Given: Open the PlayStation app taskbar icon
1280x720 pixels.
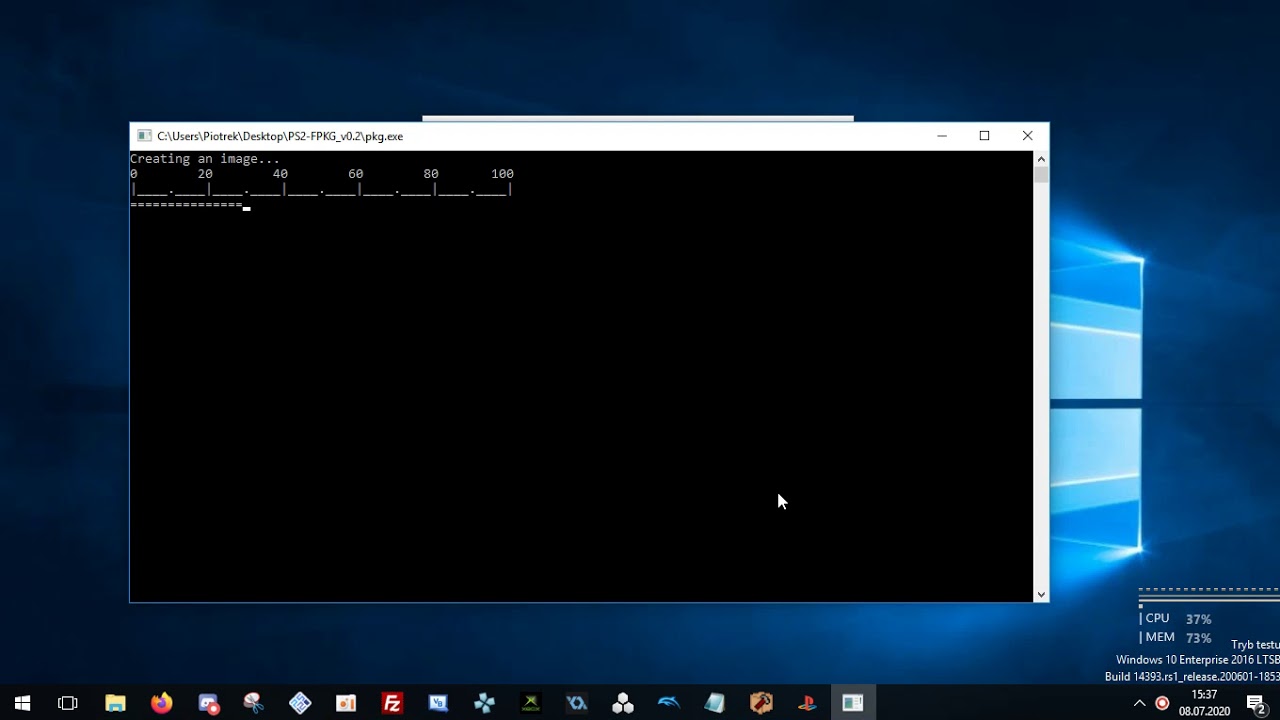Looking at the screenshot, I should (807, 703).
